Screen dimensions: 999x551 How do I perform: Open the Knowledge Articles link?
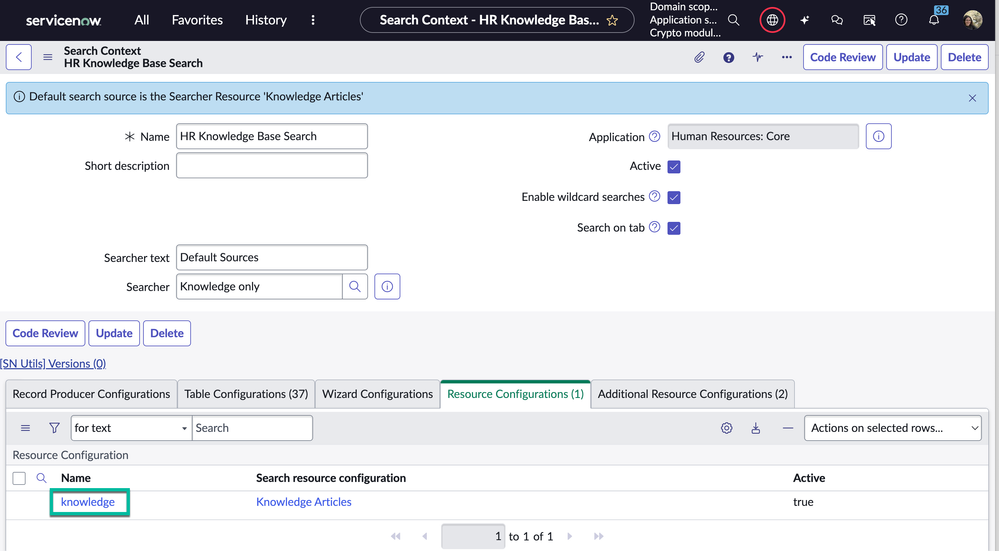click(x=304, y=502)
